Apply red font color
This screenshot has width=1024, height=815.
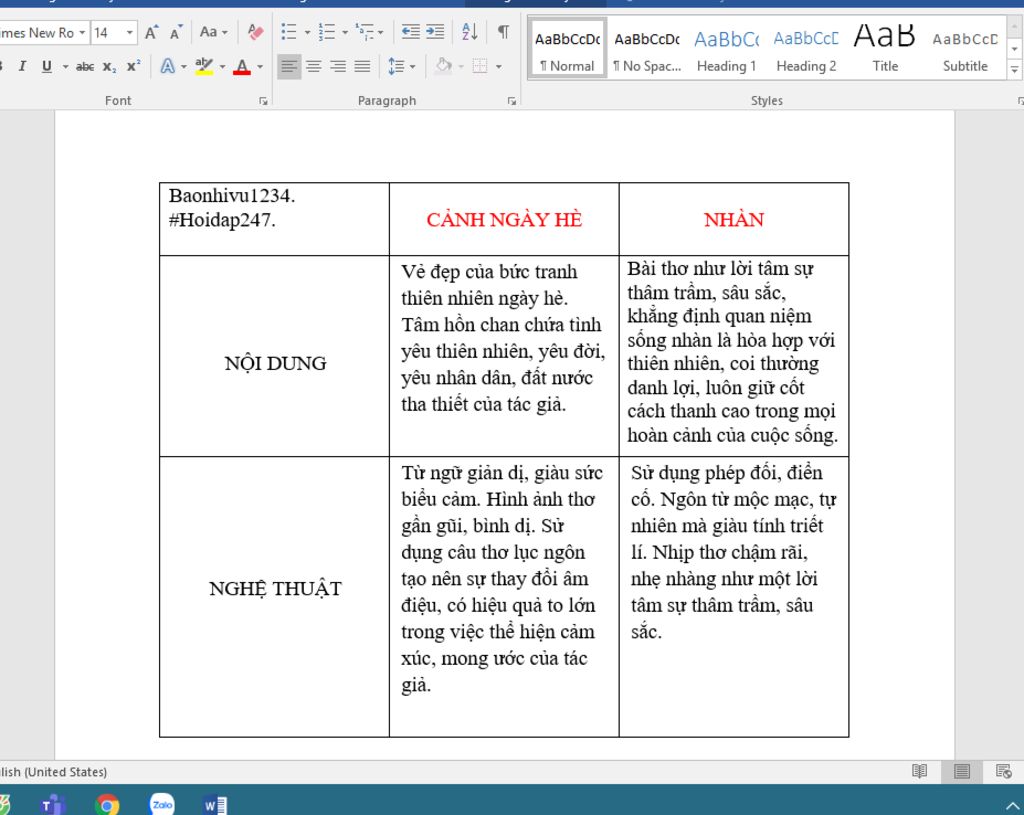(242, 66)
